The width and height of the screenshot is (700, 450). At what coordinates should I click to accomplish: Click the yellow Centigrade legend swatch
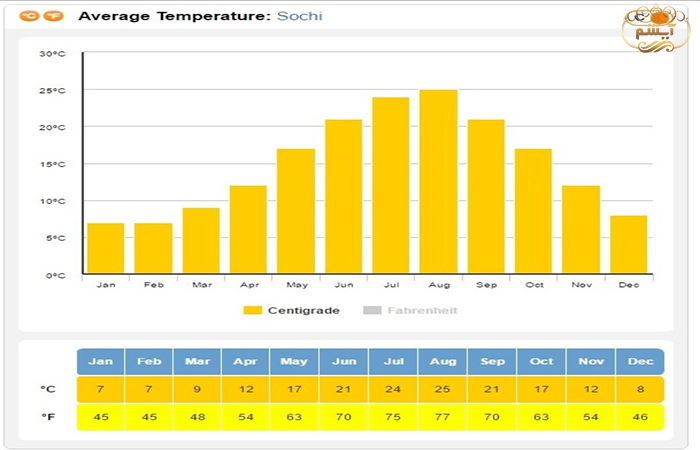tap(253, 310)
